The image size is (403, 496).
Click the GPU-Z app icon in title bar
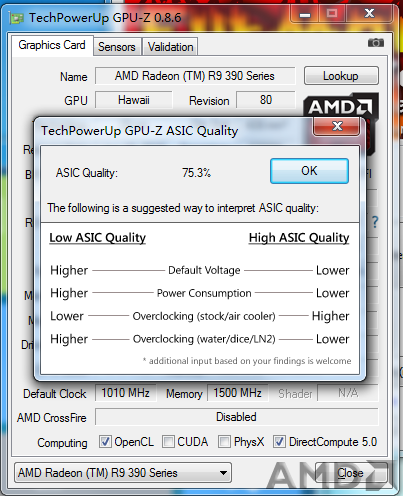pyautogui.click(x=16, y=18)
